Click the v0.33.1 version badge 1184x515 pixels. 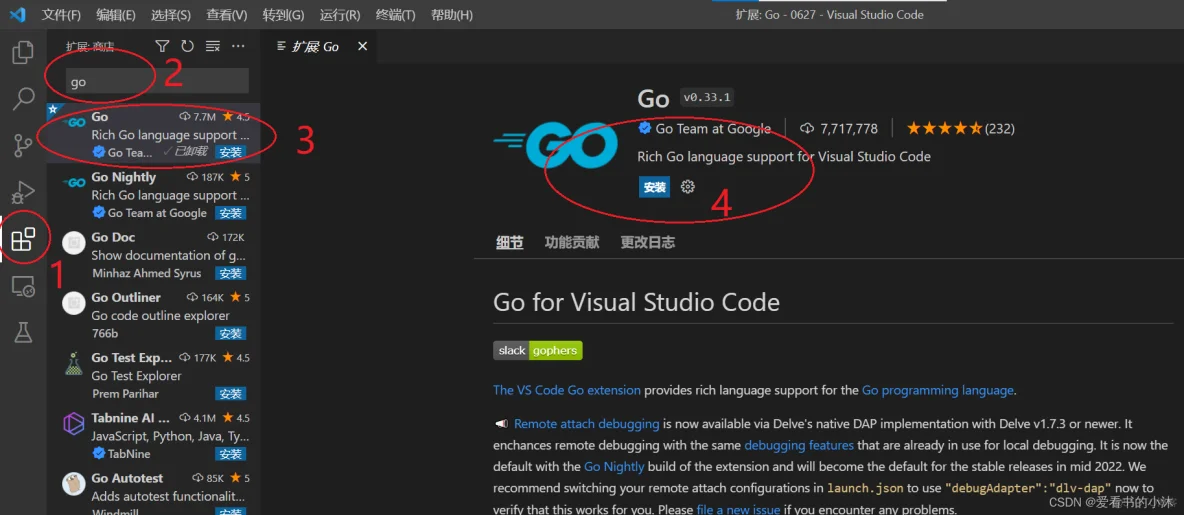[x=707, y=97]
